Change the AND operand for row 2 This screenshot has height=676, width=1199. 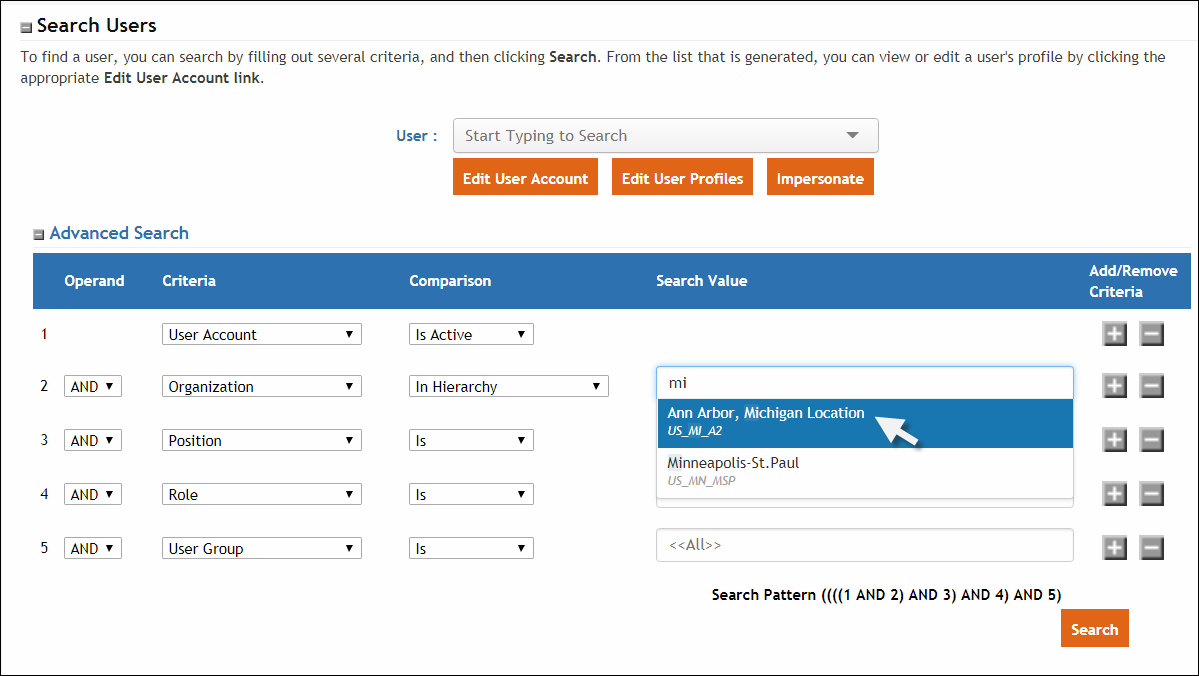(93, 387)
